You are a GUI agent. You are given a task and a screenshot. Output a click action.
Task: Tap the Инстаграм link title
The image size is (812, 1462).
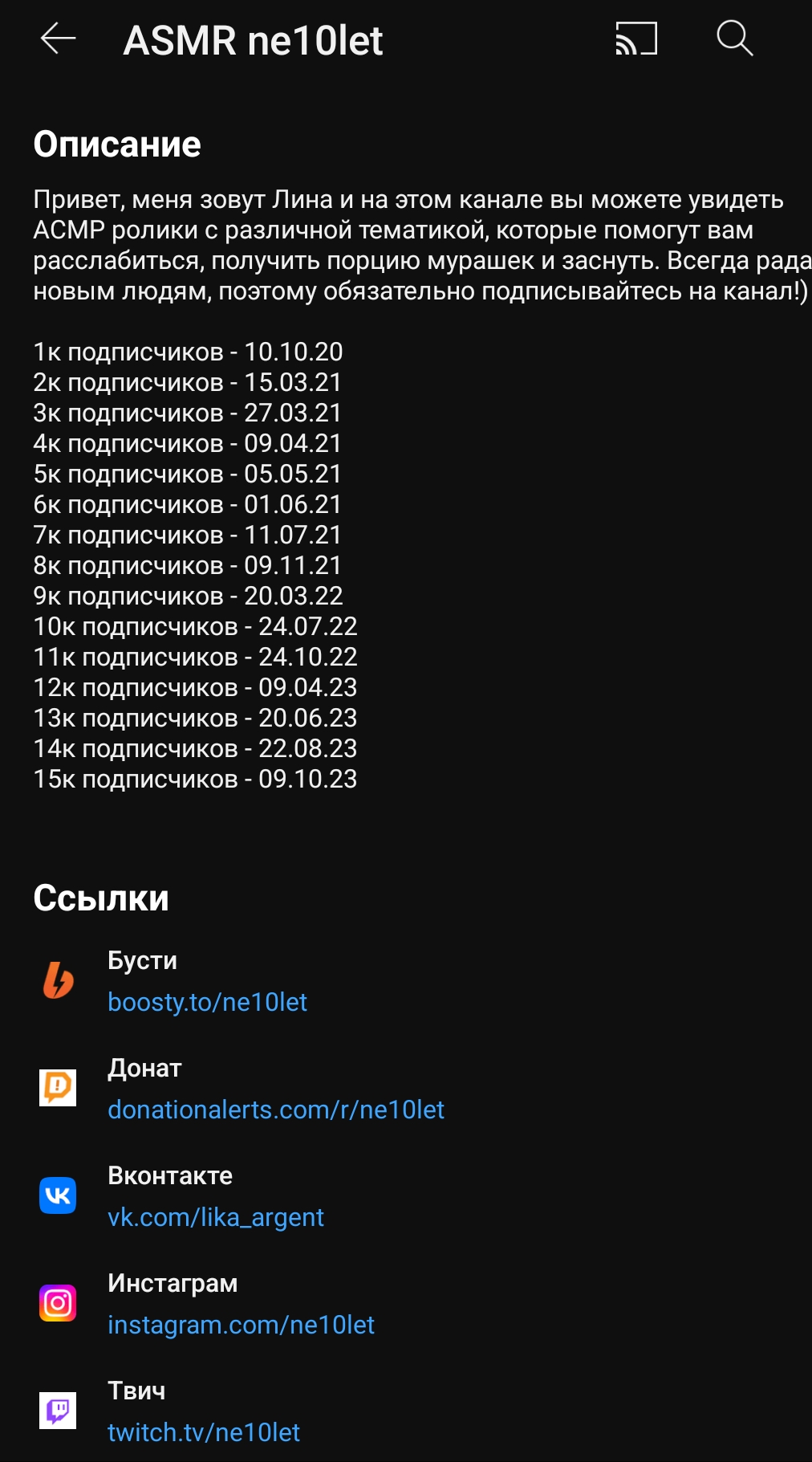tap(173, 1284)
